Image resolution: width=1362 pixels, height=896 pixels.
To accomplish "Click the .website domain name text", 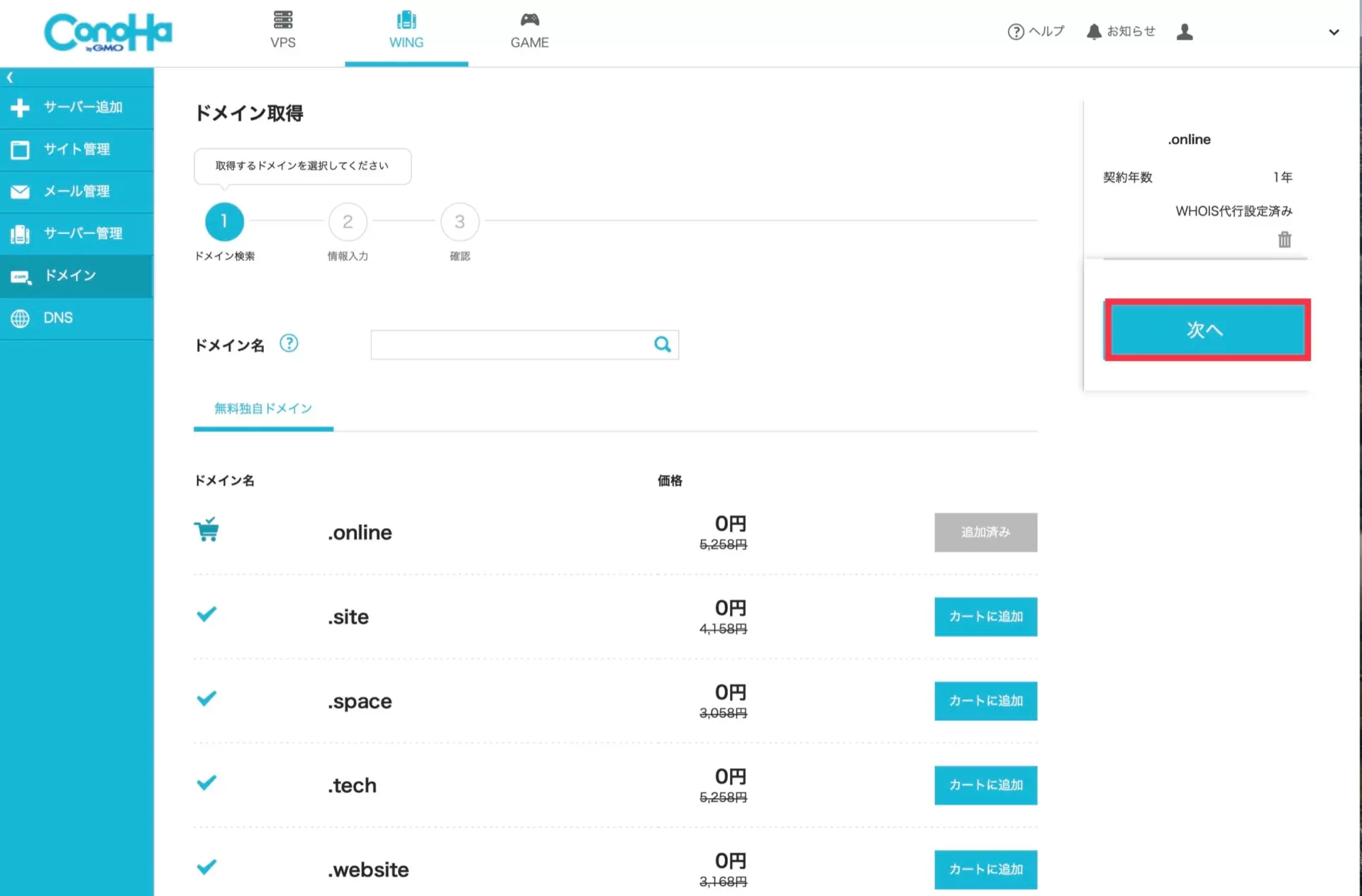I will click(368, 870).
